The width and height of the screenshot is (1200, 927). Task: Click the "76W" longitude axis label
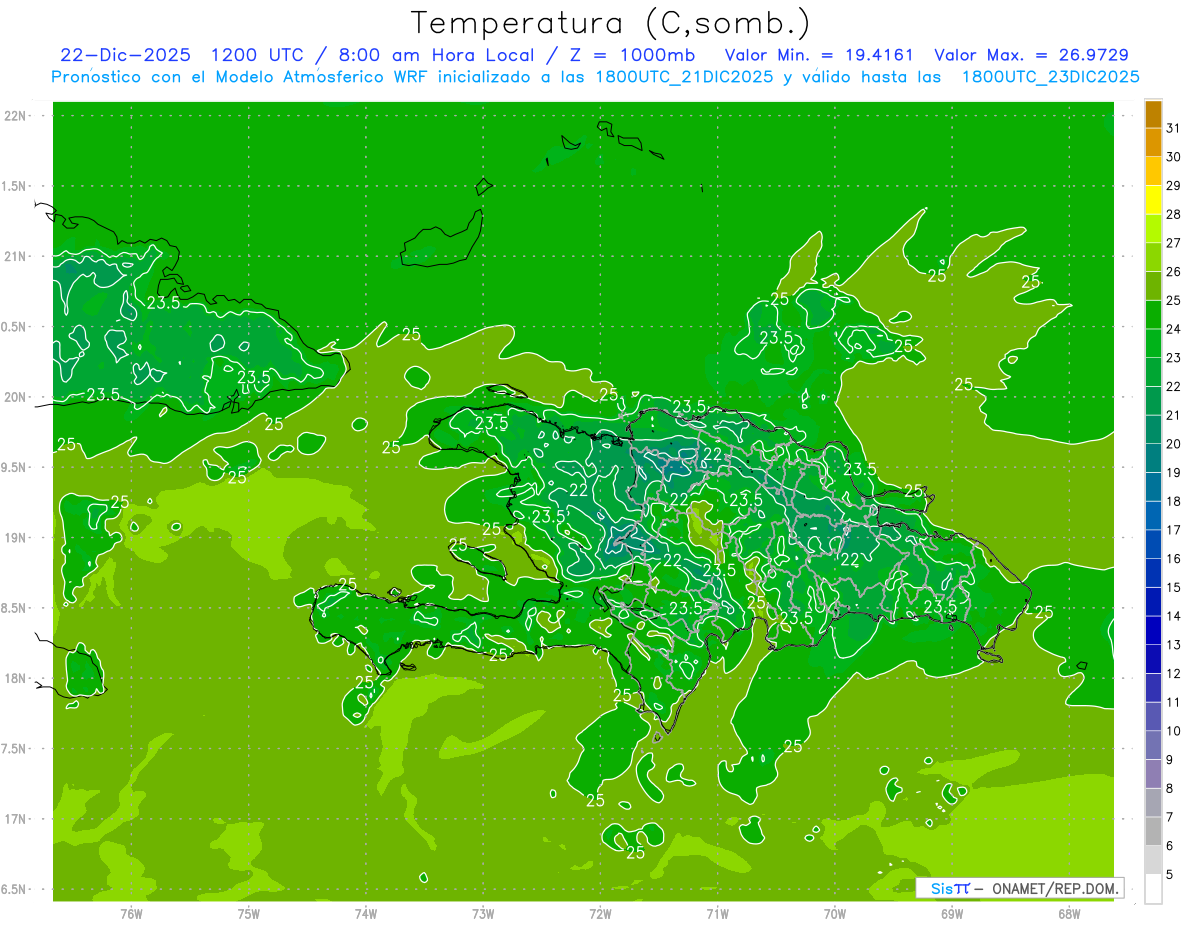(x=131, y=913)
